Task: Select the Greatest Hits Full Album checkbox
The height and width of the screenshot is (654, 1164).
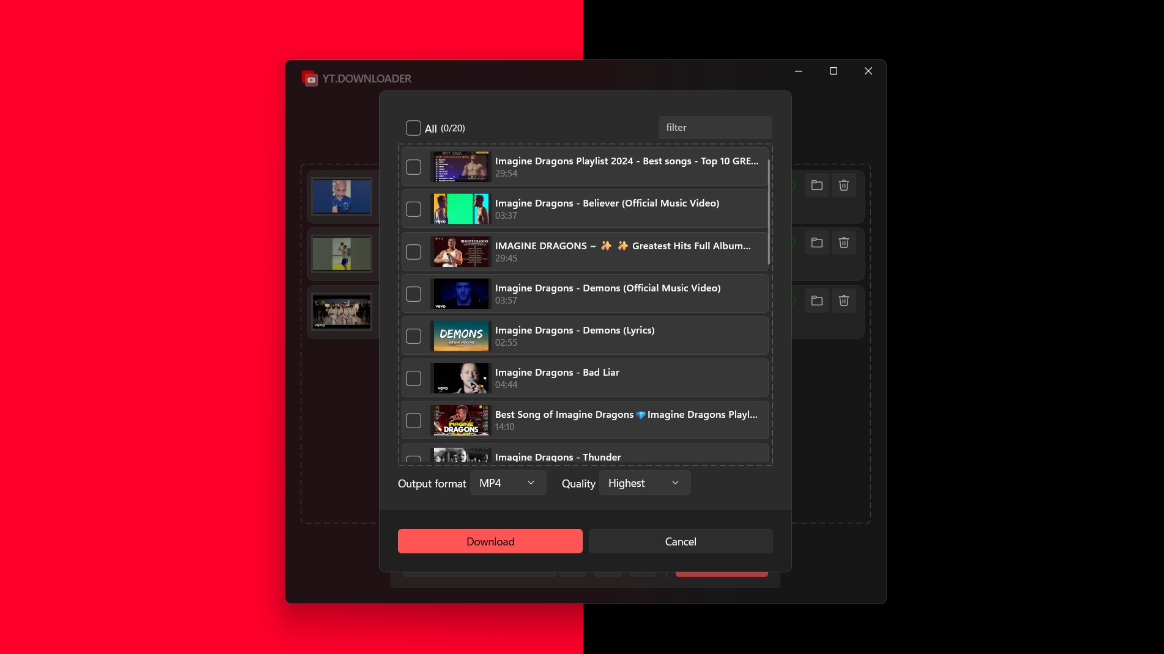Action: point(413,252)
